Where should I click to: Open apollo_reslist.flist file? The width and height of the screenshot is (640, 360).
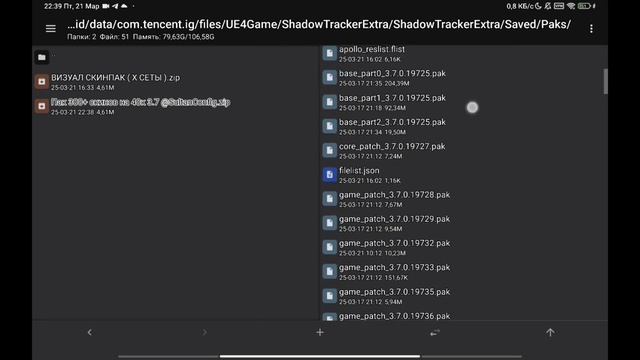coord(461,53)
